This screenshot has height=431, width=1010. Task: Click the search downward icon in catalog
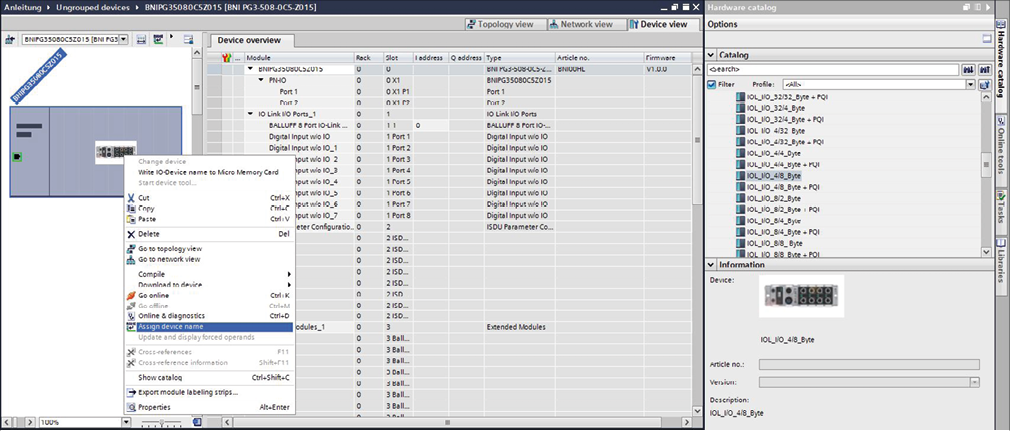pyautogui.click(x=967, y=70)
